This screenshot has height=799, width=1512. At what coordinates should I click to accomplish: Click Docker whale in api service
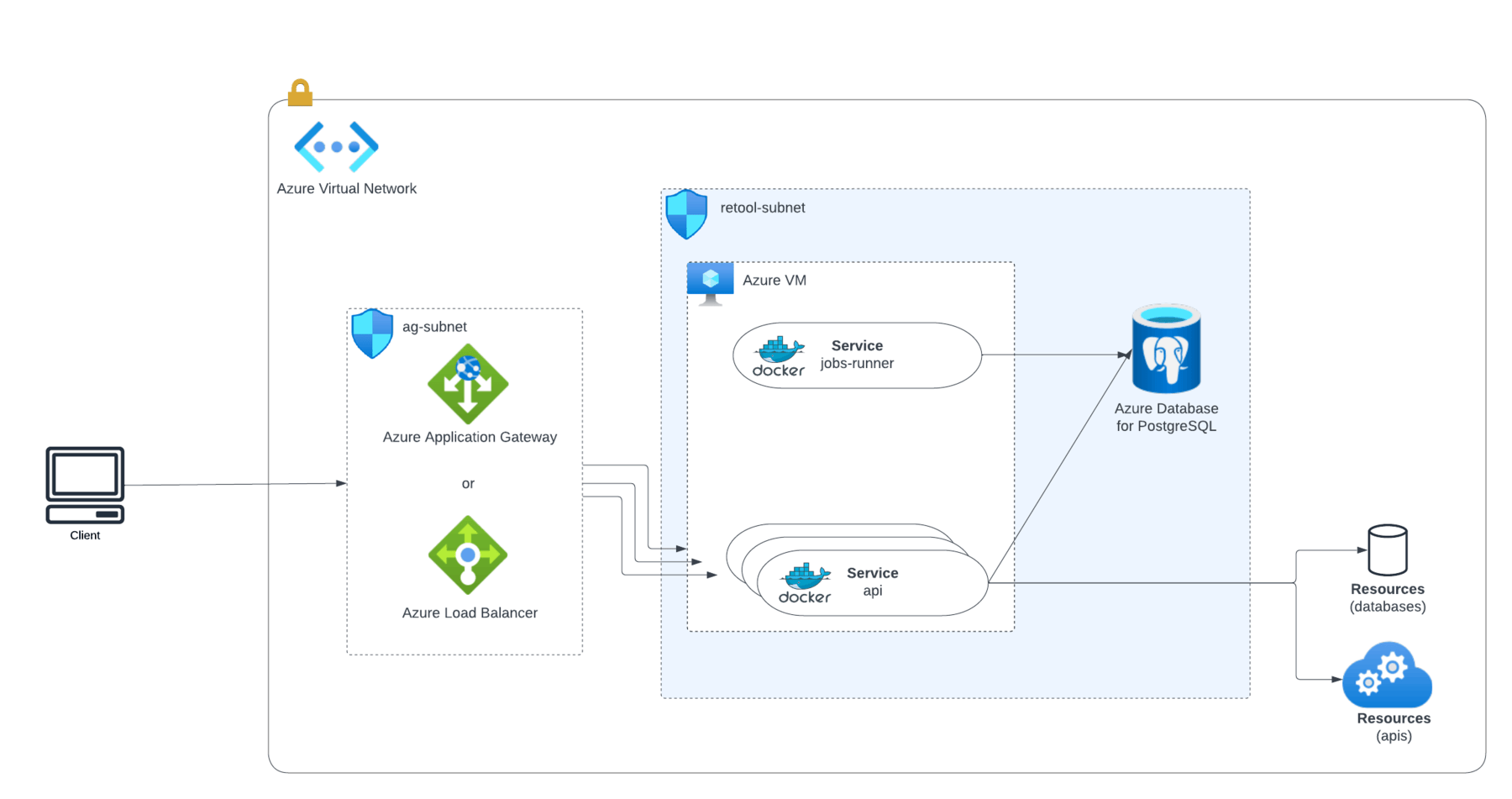(805, 583)
